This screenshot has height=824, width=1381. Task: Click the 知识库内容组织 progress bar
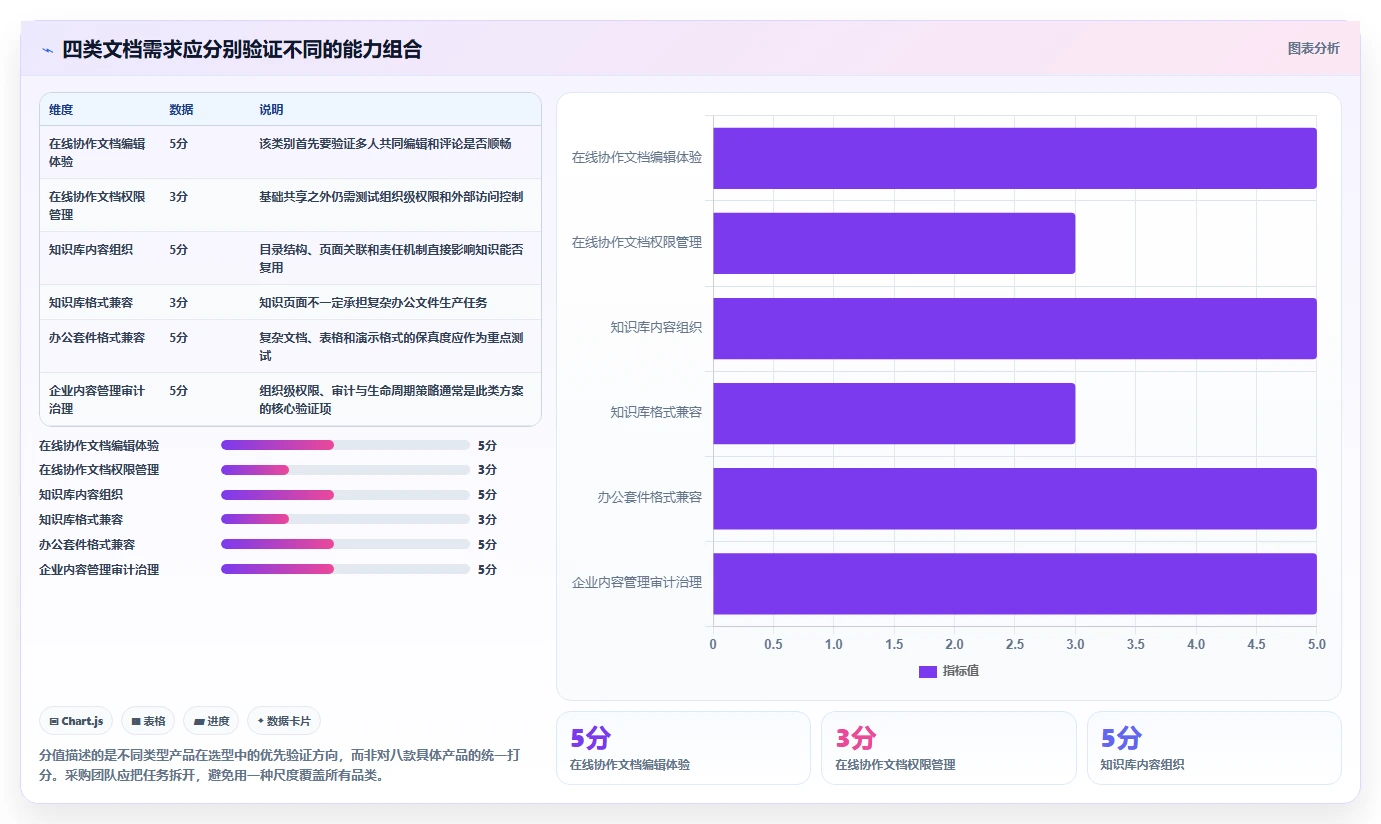point(345,495)
